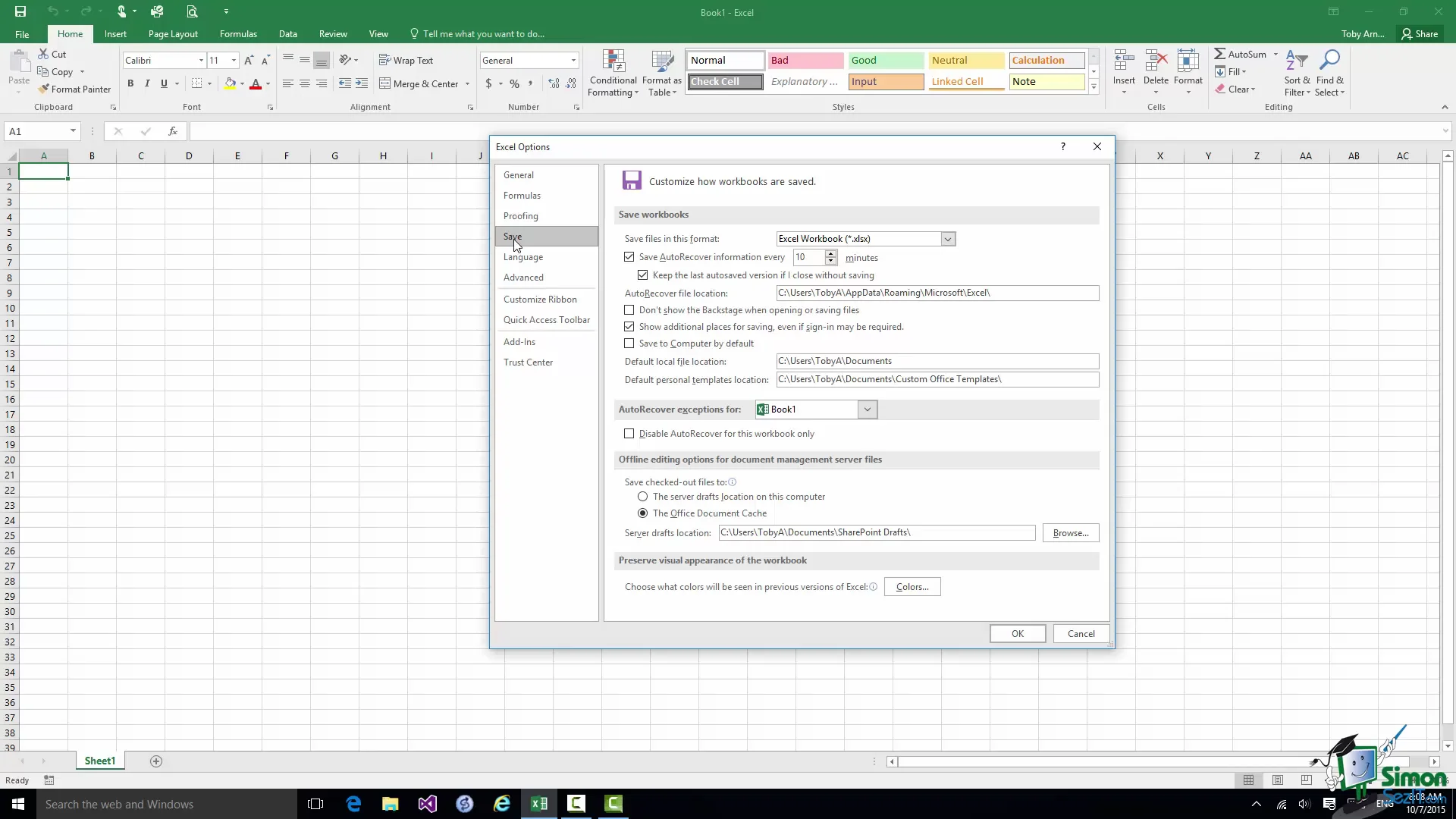Uncheck Save AutoRecover information checkbox
The image size is (1456, 819).
point(629,257)
